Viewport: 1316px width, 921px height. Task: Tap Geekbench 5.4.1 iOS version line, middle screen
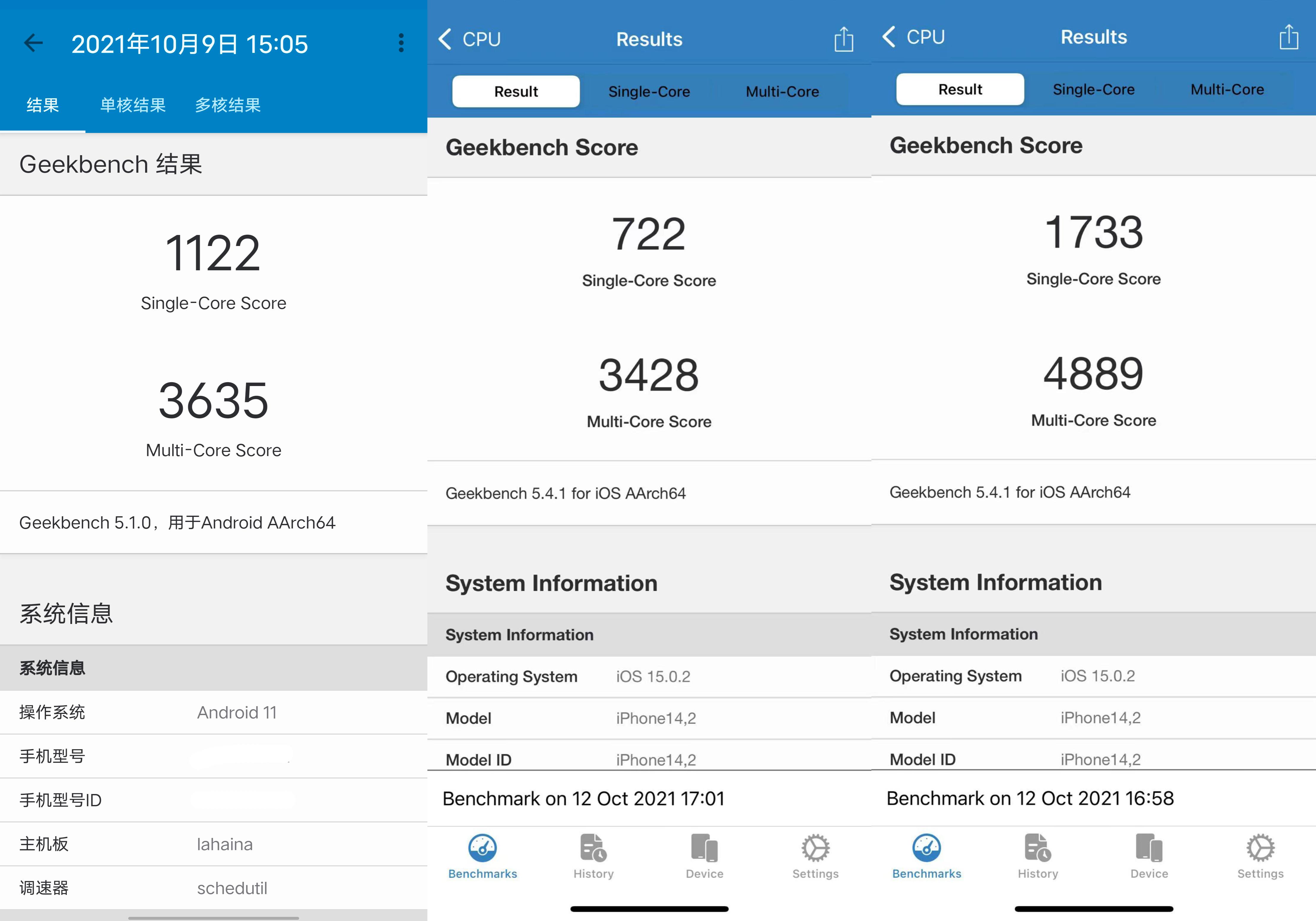tap(566, 493)
